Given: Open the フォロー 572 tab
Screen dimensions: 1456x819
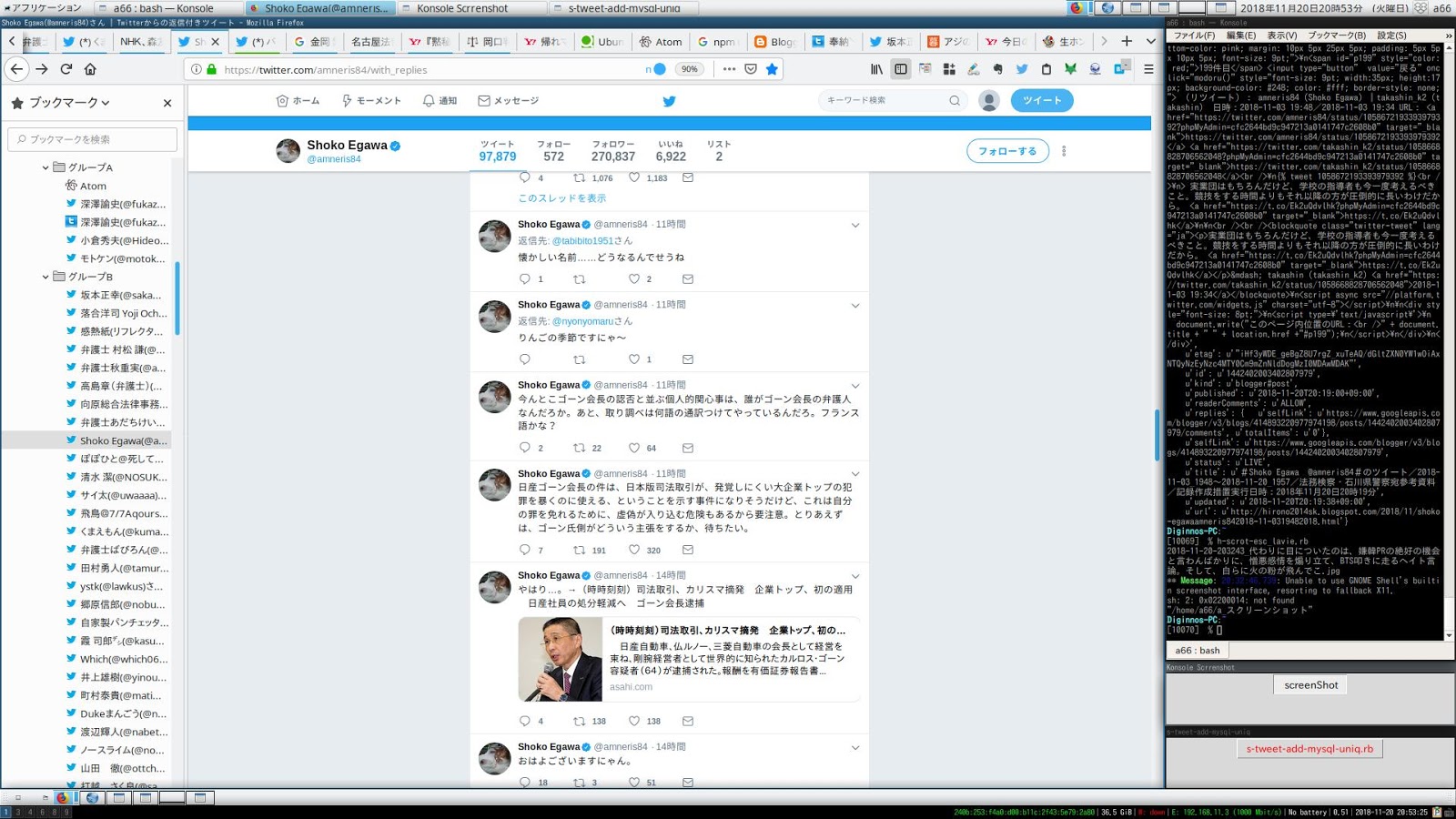Looking at the screenshot, I should tap(553, 151).
